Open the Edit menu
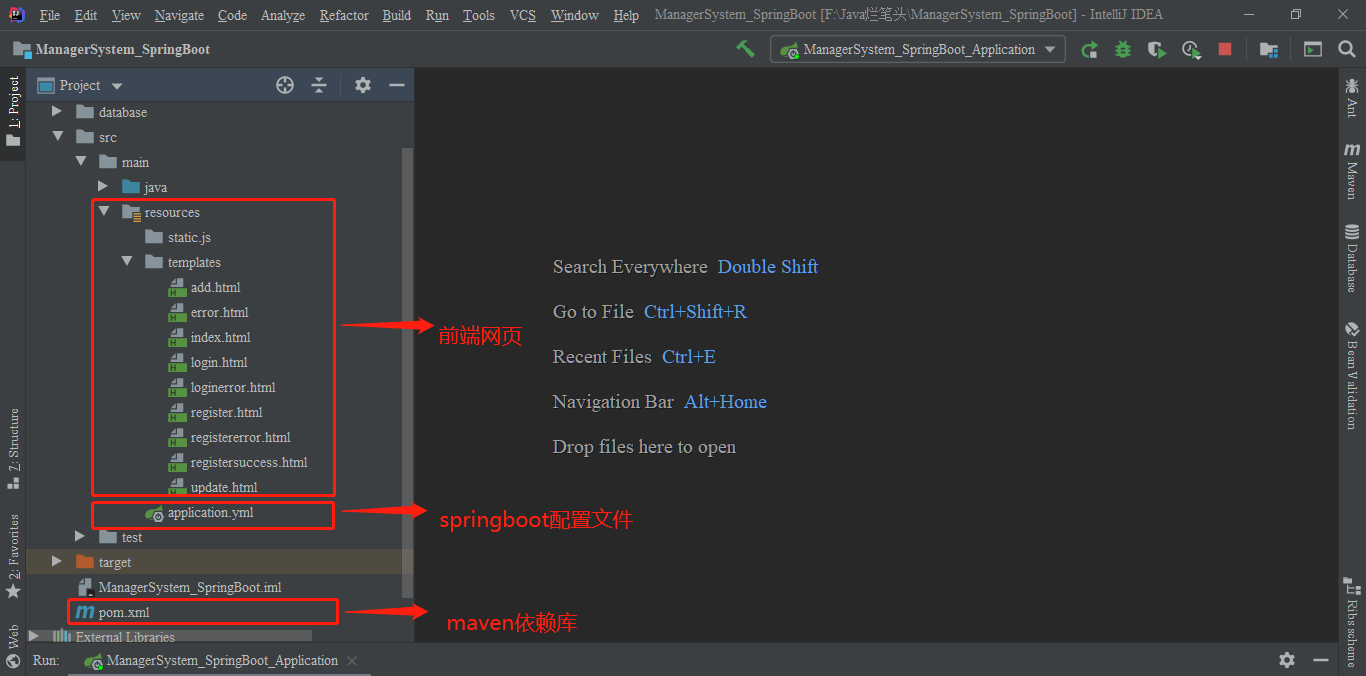 [86, 15]
